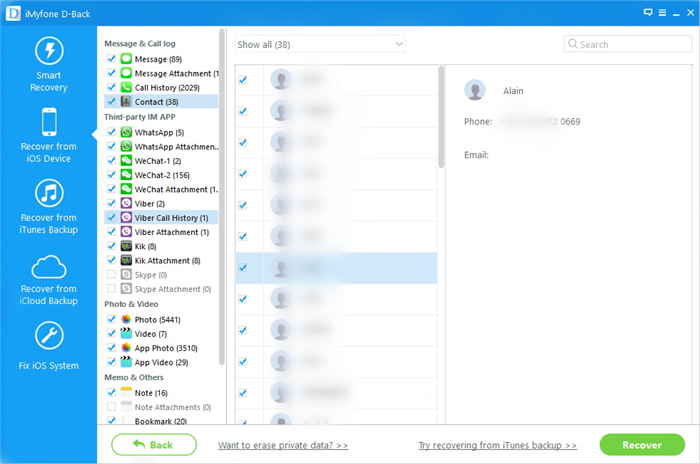Click the Message category icon

point(126,59)
